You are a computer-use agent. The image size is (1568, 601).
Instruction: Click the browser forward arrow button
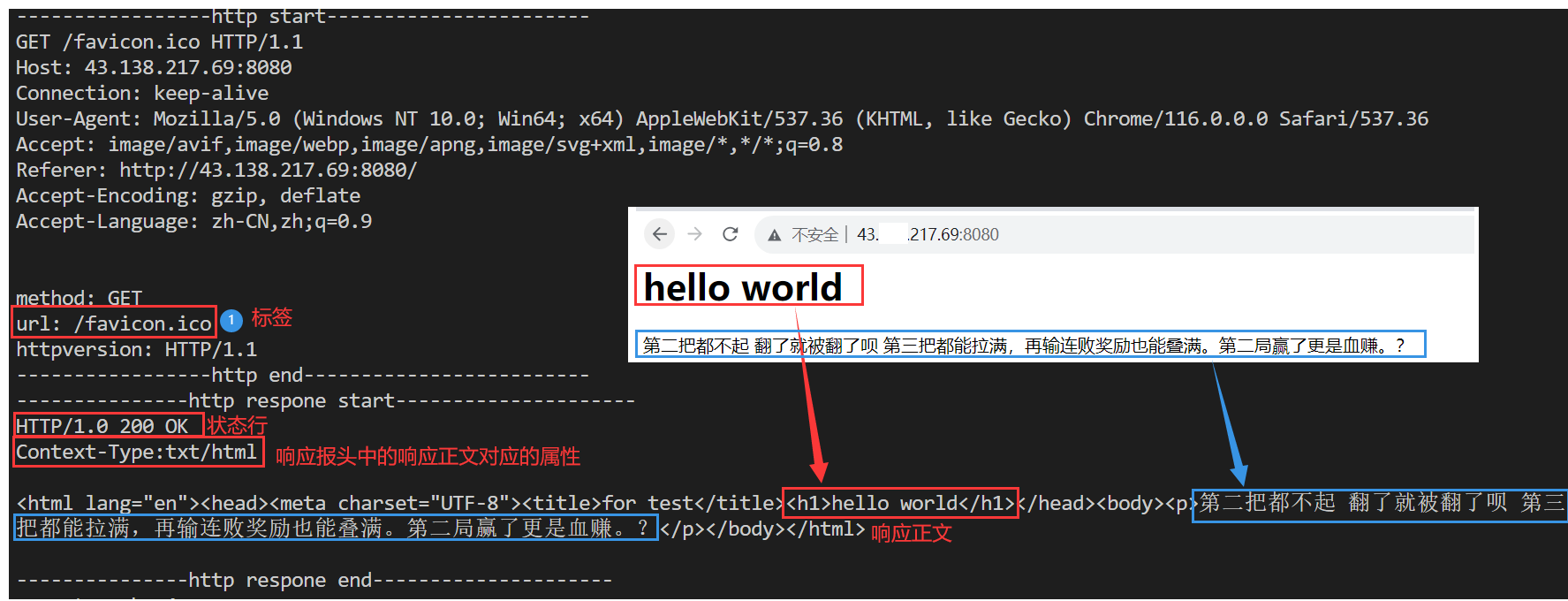(x=695, y=234)
